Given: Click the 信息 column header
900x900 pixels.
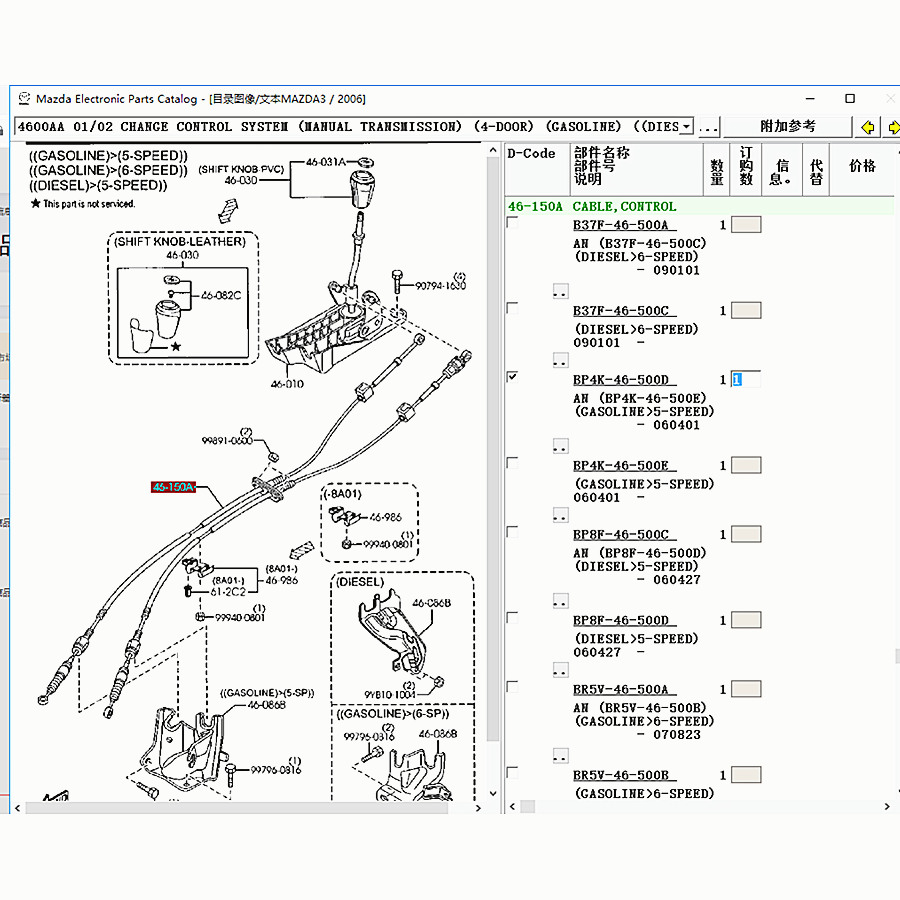Looking at the screenshot, I should [782, 169].
